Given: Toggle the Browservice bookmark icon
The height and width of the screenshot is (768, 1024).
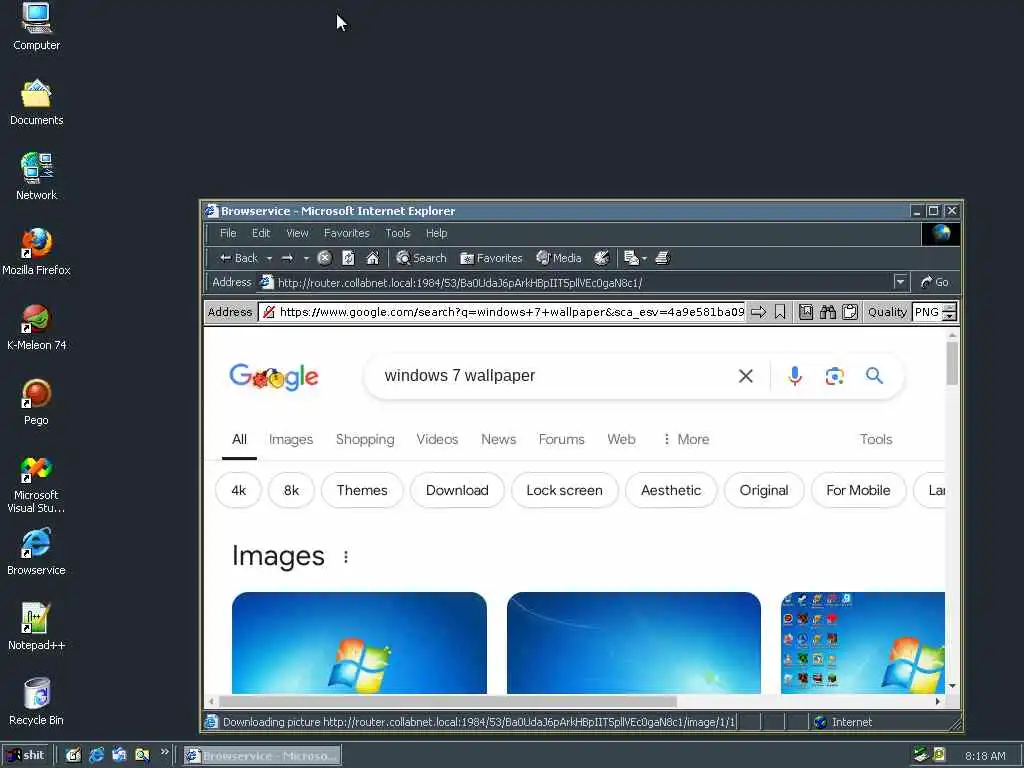Looking at the screenshot, I should [780, 312].
